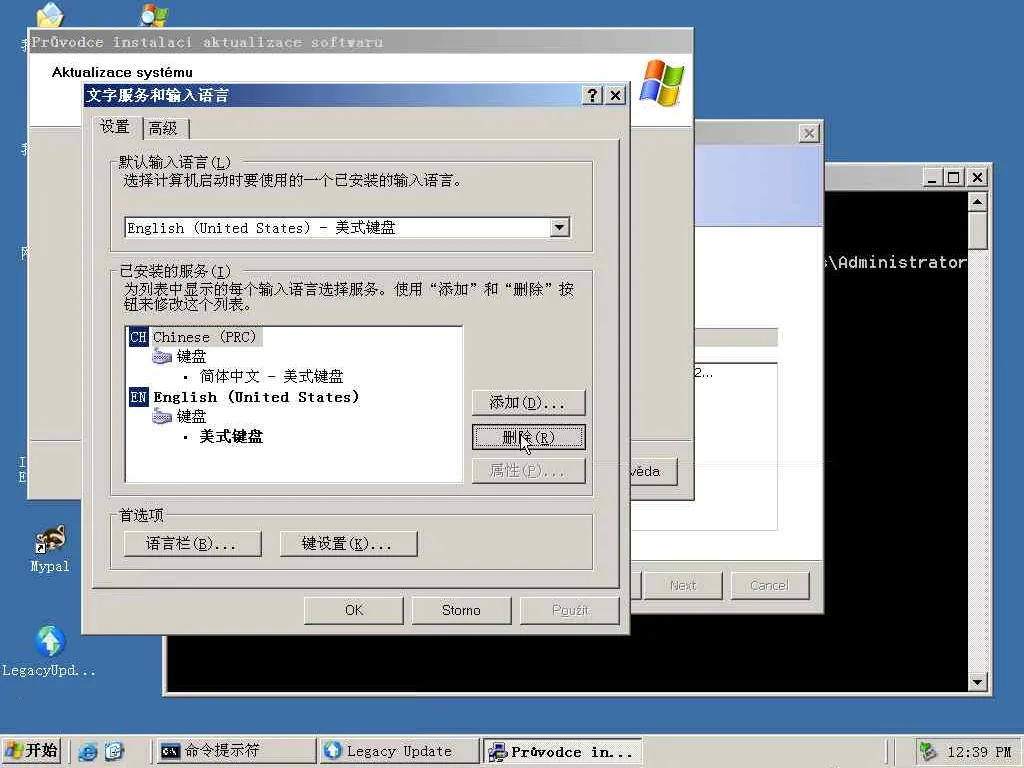
Task: Click the second quick launch icon beside Internet Explorer
Action: (114, 752)
